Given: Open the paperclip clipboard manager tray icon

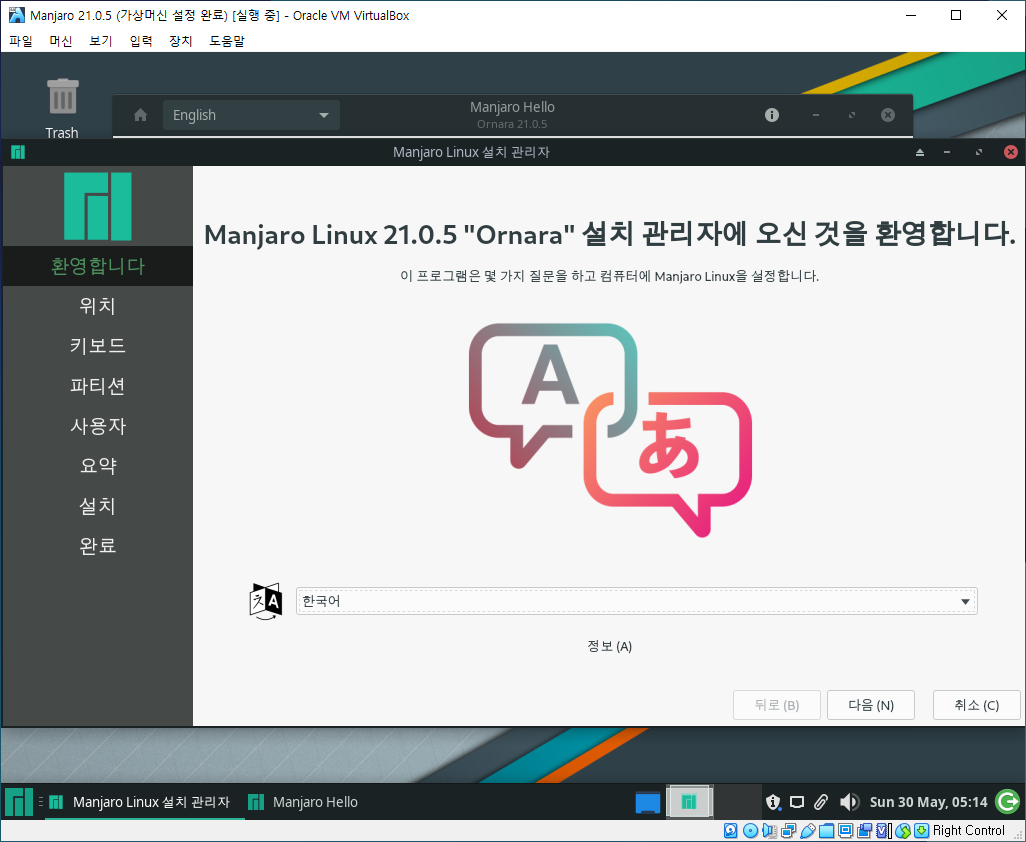Looking at the screenshot, I should click(821, 802).
